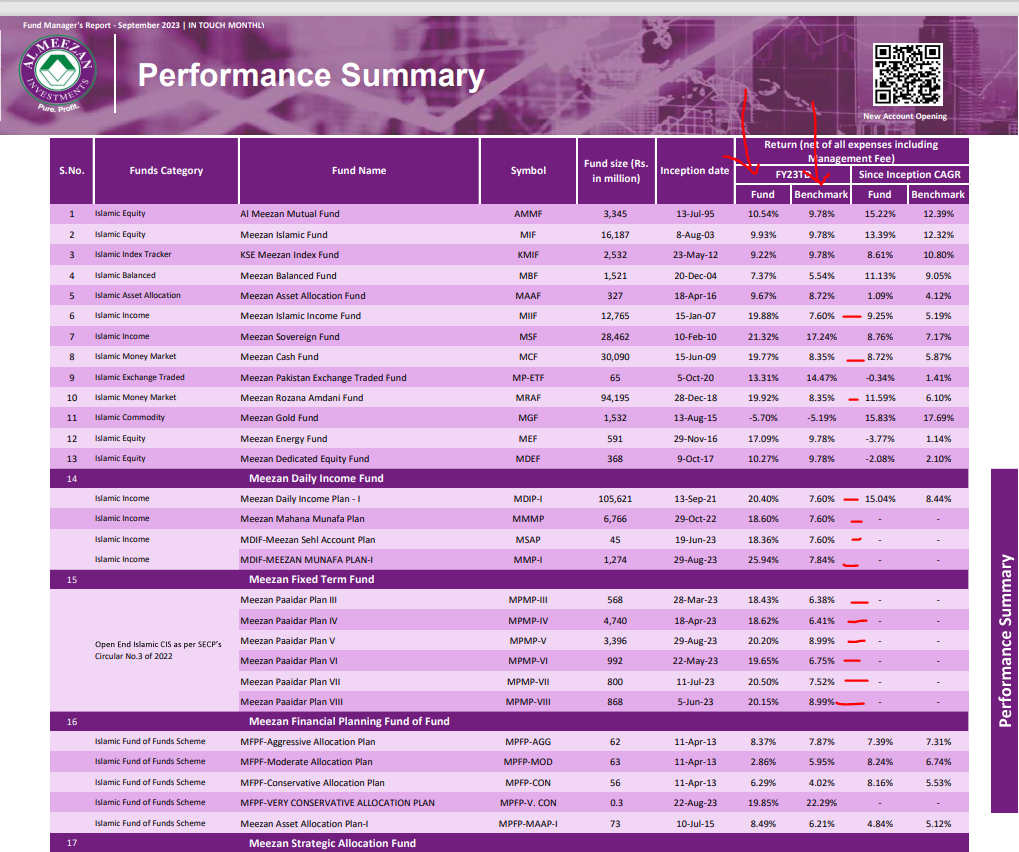Select 'Meezan Energy Fund' fund name
Image resolution: width=1019 pixels, height=852 pixels.
(x=284, y=439)
